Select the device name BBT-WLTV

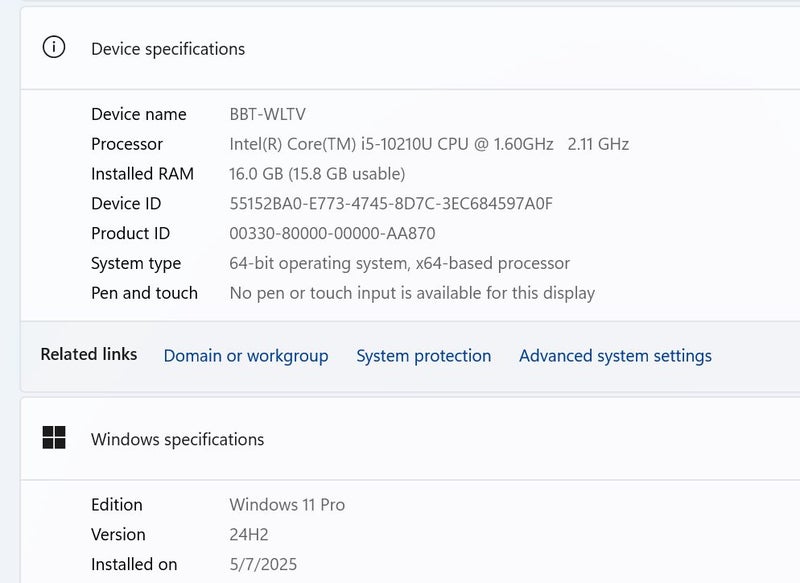tap(267, 114)
